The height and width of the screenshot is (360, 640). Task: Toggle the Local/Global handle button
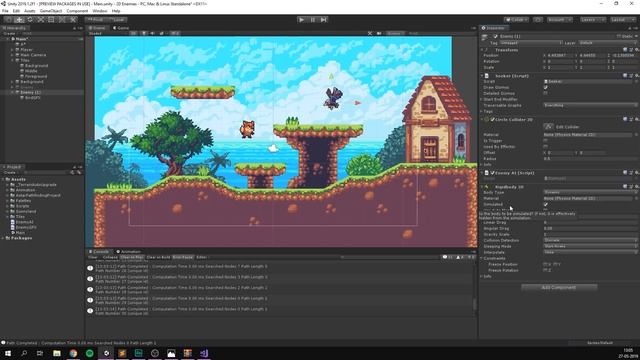pos(117,20)
